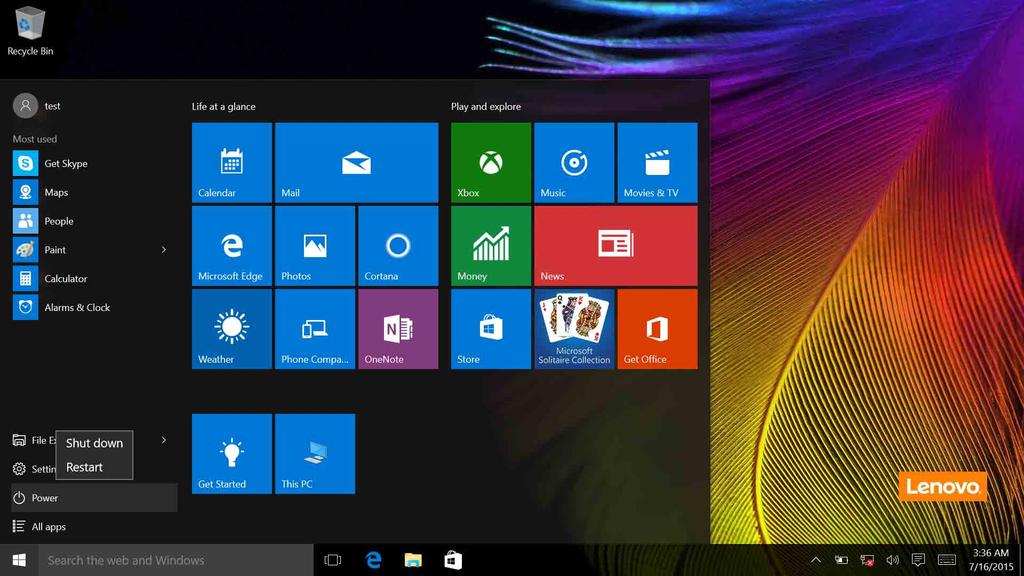
Task: Launch the Microsoft Edge tile
Action: point(232,246)
